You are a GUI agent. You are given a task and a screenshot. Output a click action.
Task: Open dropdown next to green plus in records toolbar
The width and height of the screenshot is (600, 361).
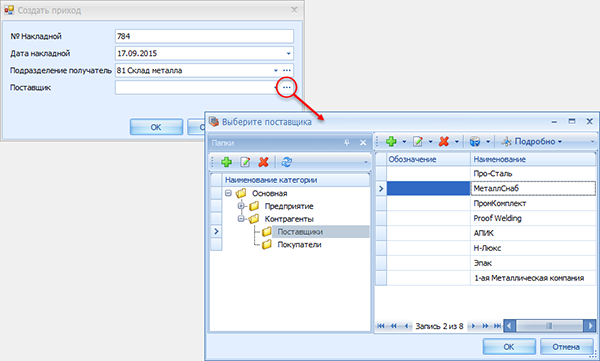click(404, 142)
